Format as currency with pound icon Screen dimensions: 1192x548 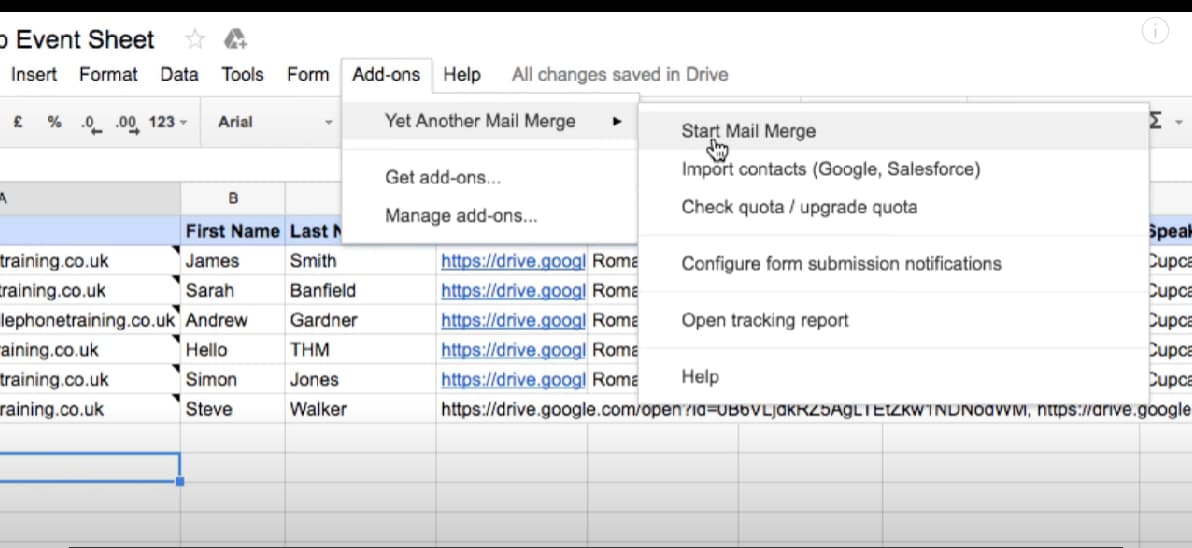point(17,122)
